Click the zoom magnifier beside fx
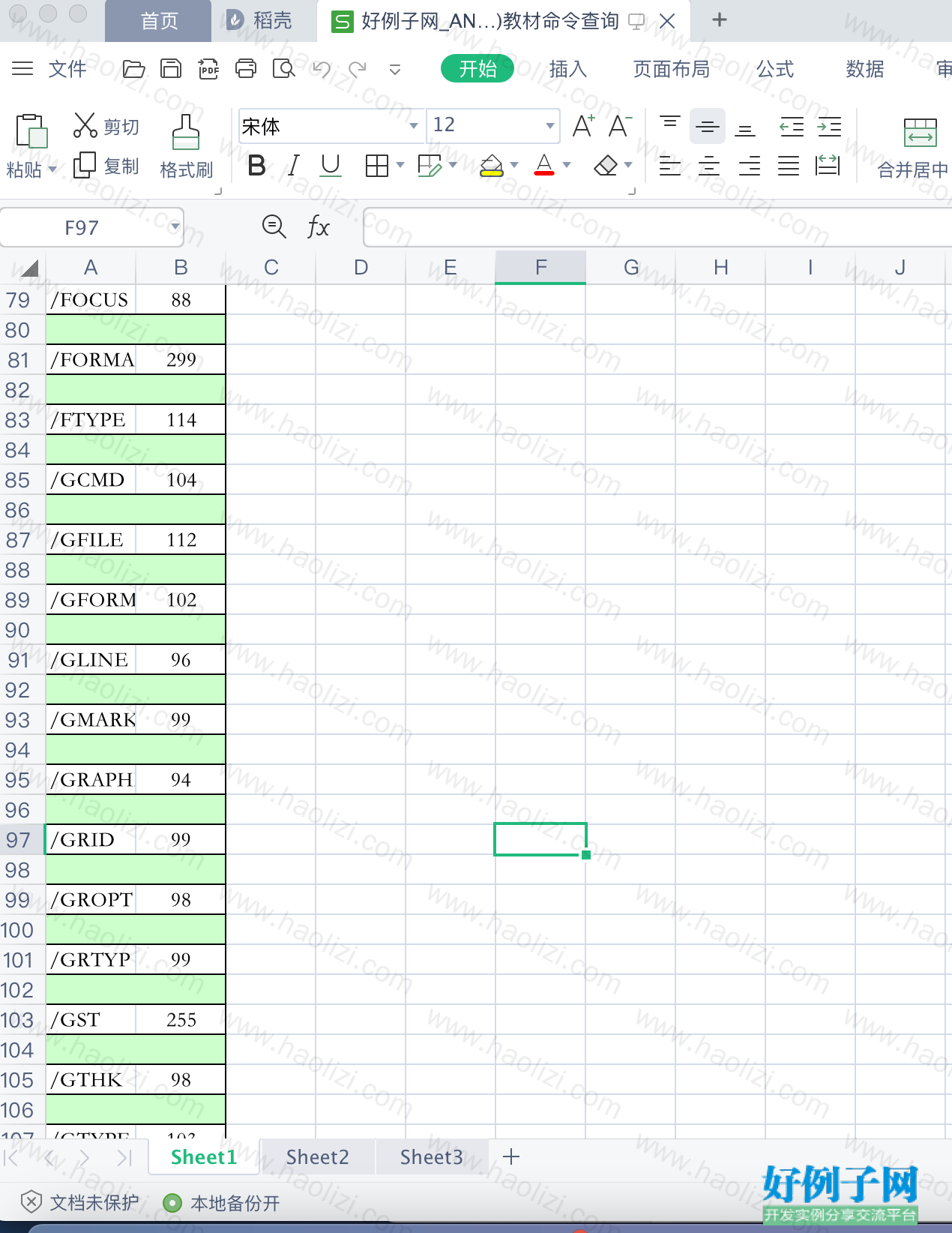Image resolution: width=952 pixels, height=1233 pixels. click(x=274, y=226)
